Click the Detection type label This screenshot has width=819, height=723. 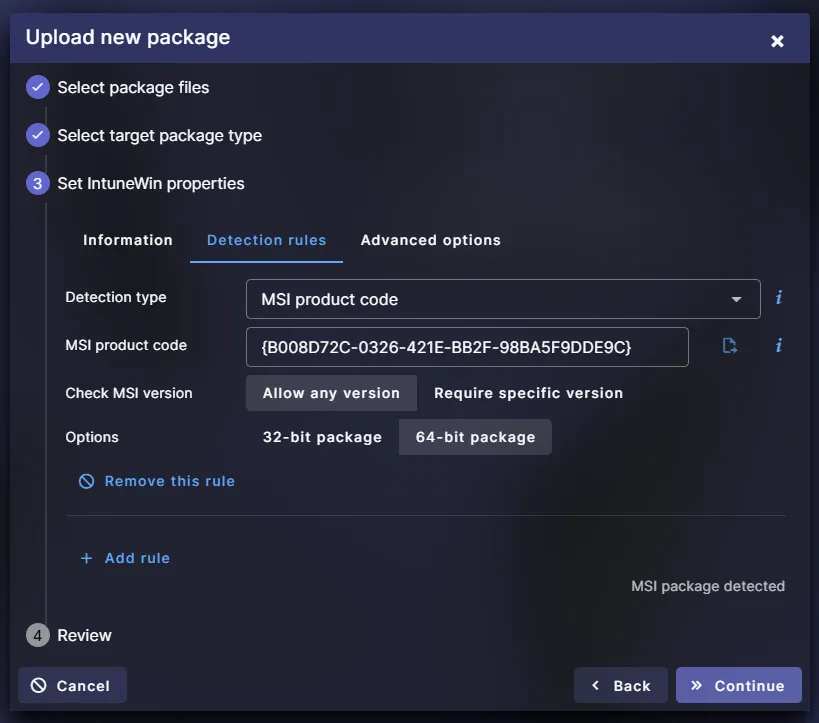click(x=115, y=297)
